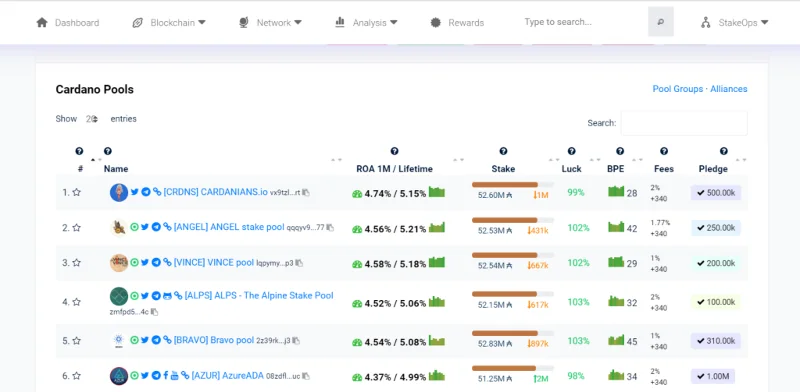Expand the Blockchain menu
This screenshot has width=800, height=392.
click(x=168, y=22)
